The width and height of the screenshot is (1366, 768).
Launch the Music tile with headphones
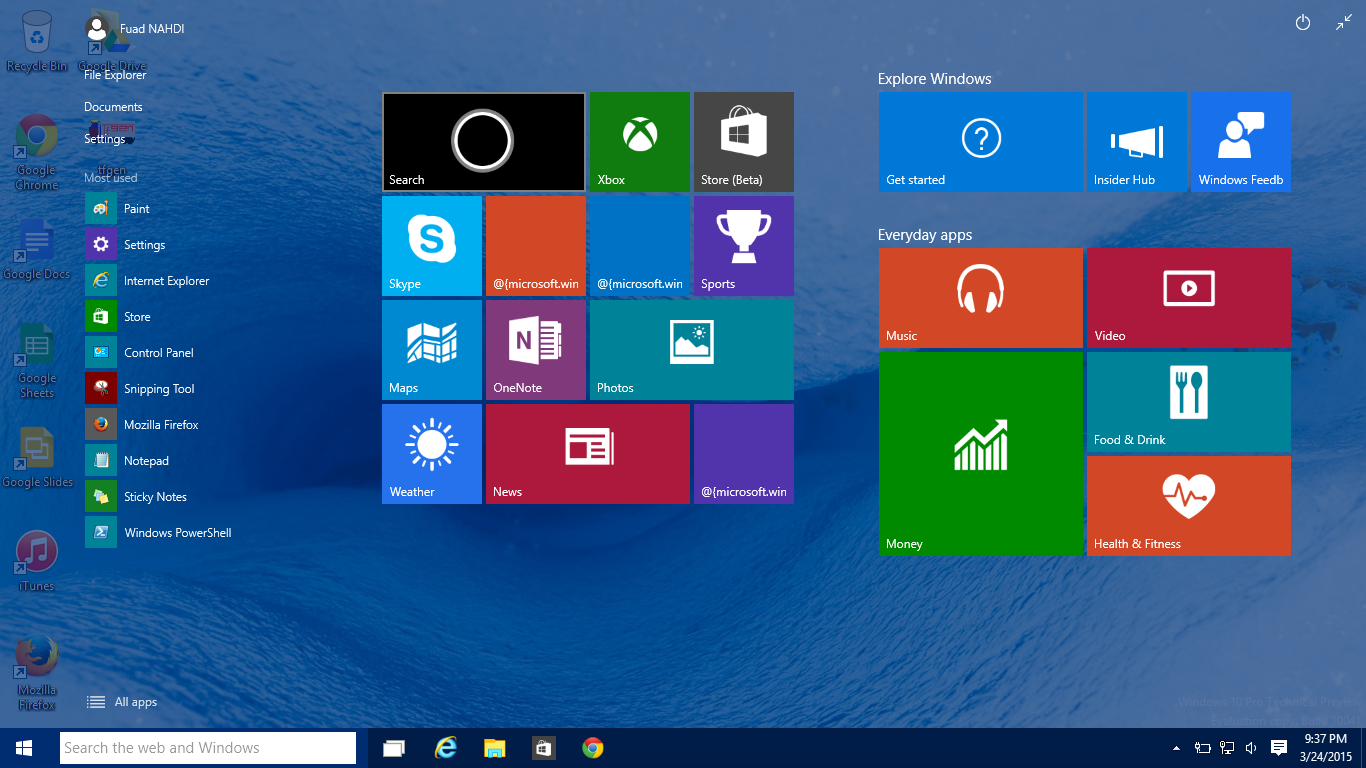(980, 297)
